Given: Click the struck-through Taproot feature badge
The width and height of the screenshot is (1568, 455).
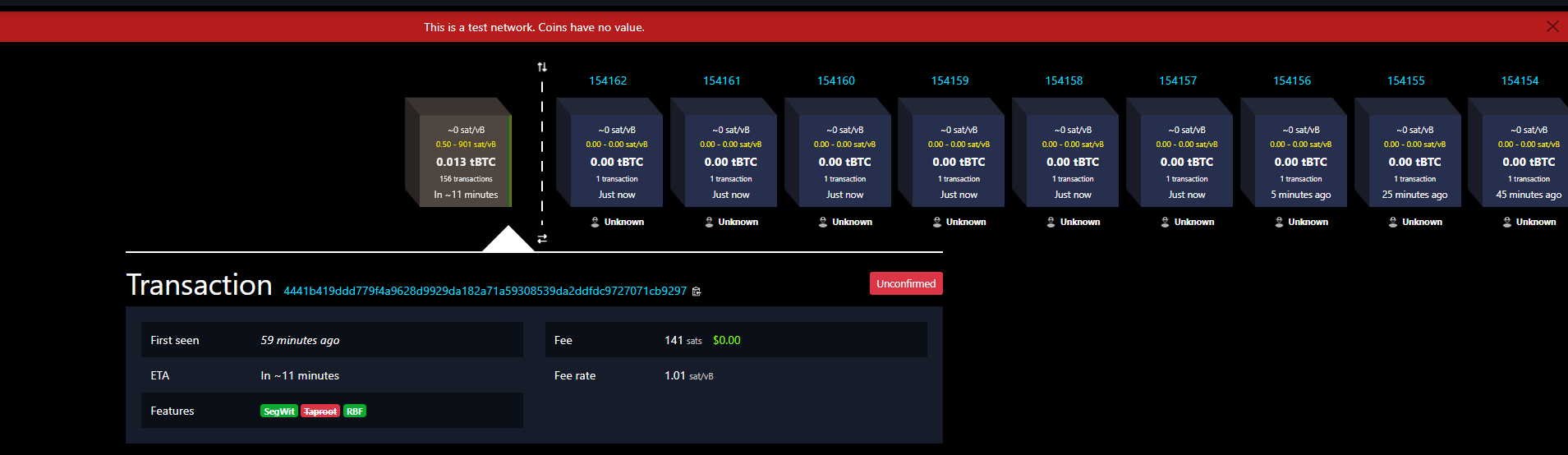Looking at the screenshot, I should point(320,411).
